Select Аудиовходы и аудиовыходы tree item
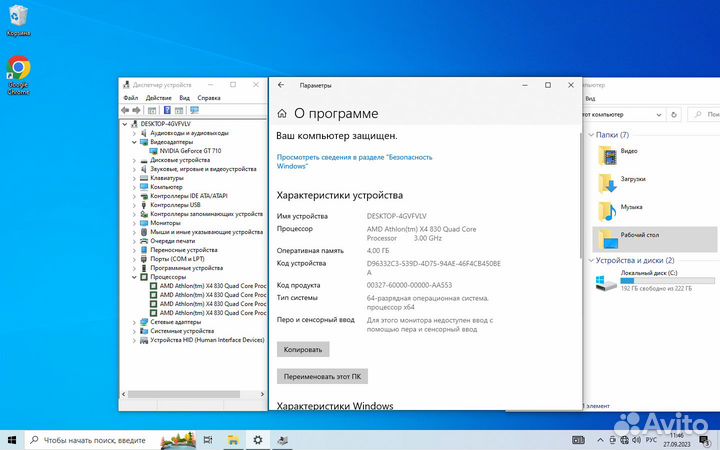The image size is (720, 450). coord(189,133)
